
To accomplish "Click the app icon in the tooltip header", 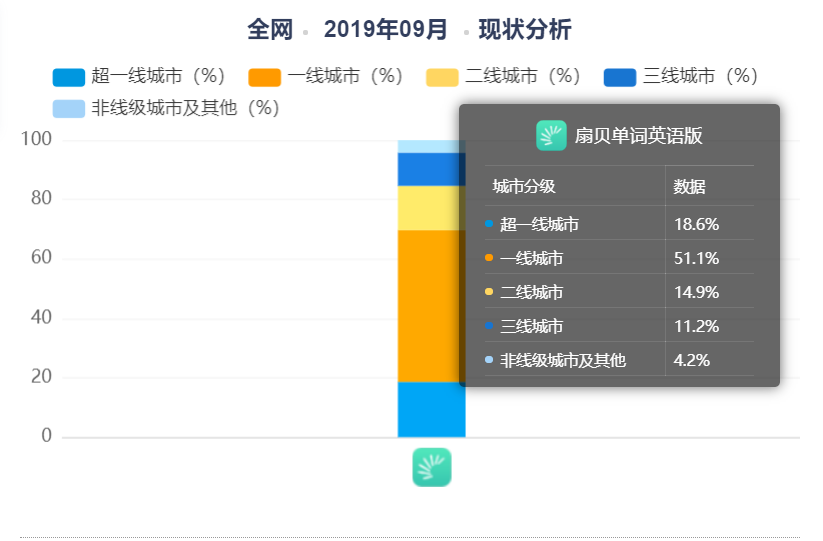I will click(551, 135).
